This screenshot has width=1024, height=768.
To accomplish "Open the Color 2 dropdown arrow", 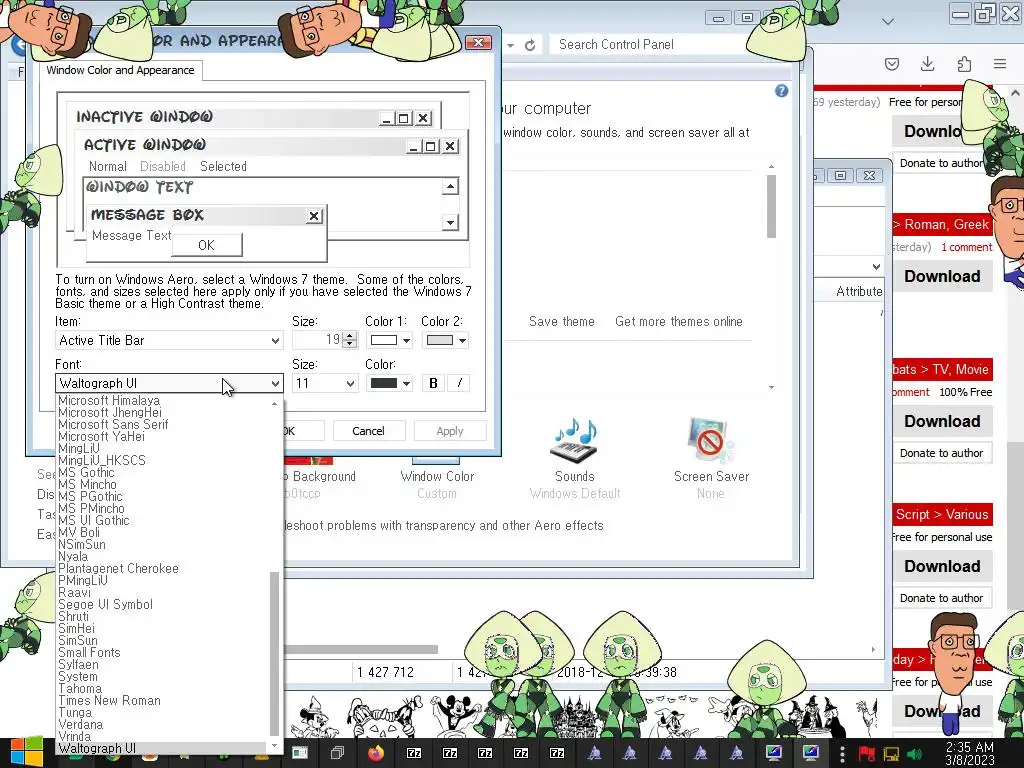I will 462,340.
